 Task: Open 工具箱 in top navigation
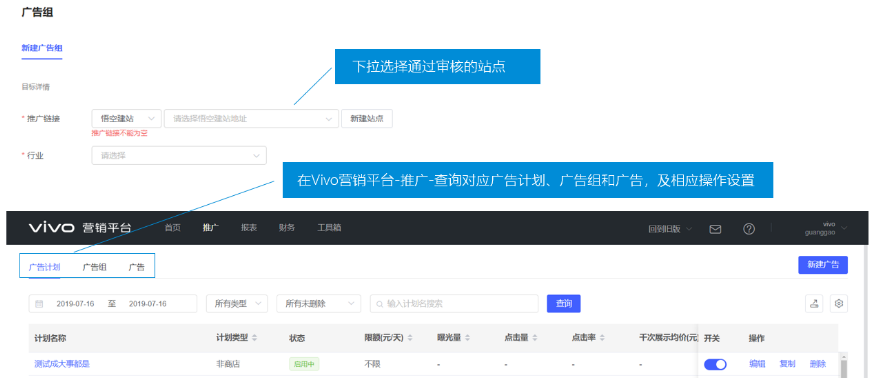[329, 228]
